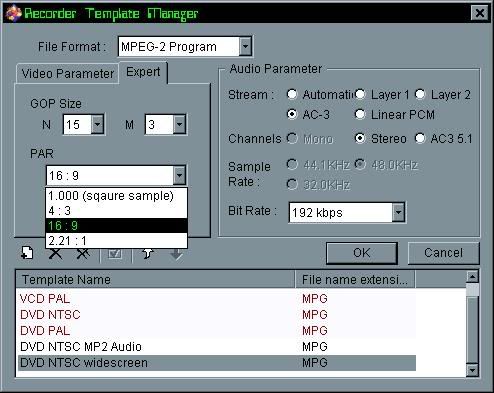This screenshot has height=393, width=494.
Task: Select AC-3 audio stream
Action: 292,114
